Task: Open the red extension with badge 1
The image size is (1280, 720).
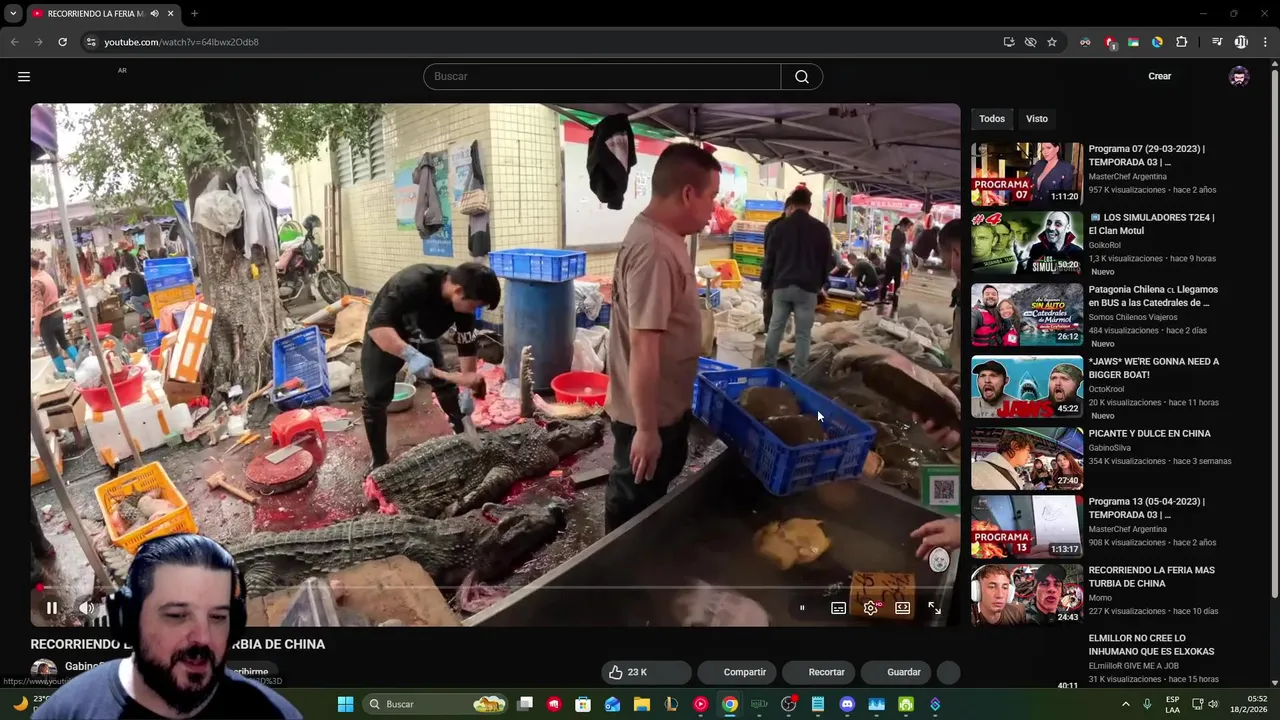Action: tap(1110, 42)
